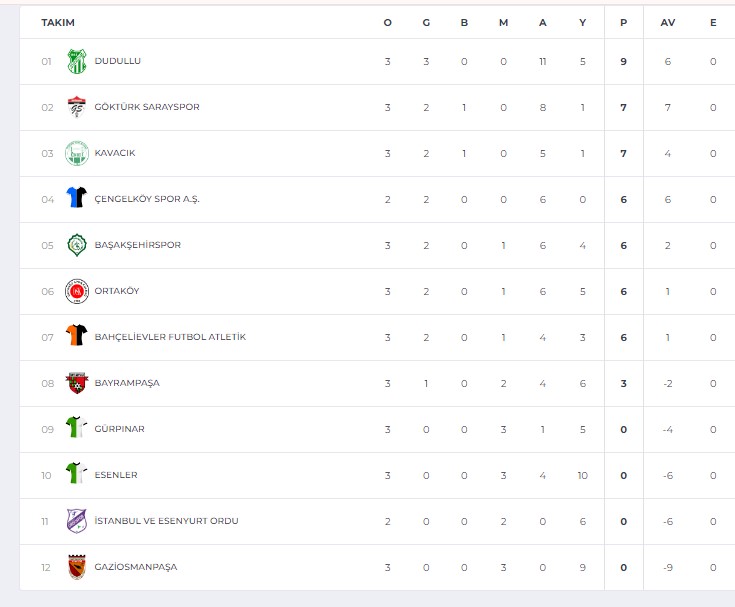
Task: Click the Dudullu team crest icon
Action: coord(77,61)
